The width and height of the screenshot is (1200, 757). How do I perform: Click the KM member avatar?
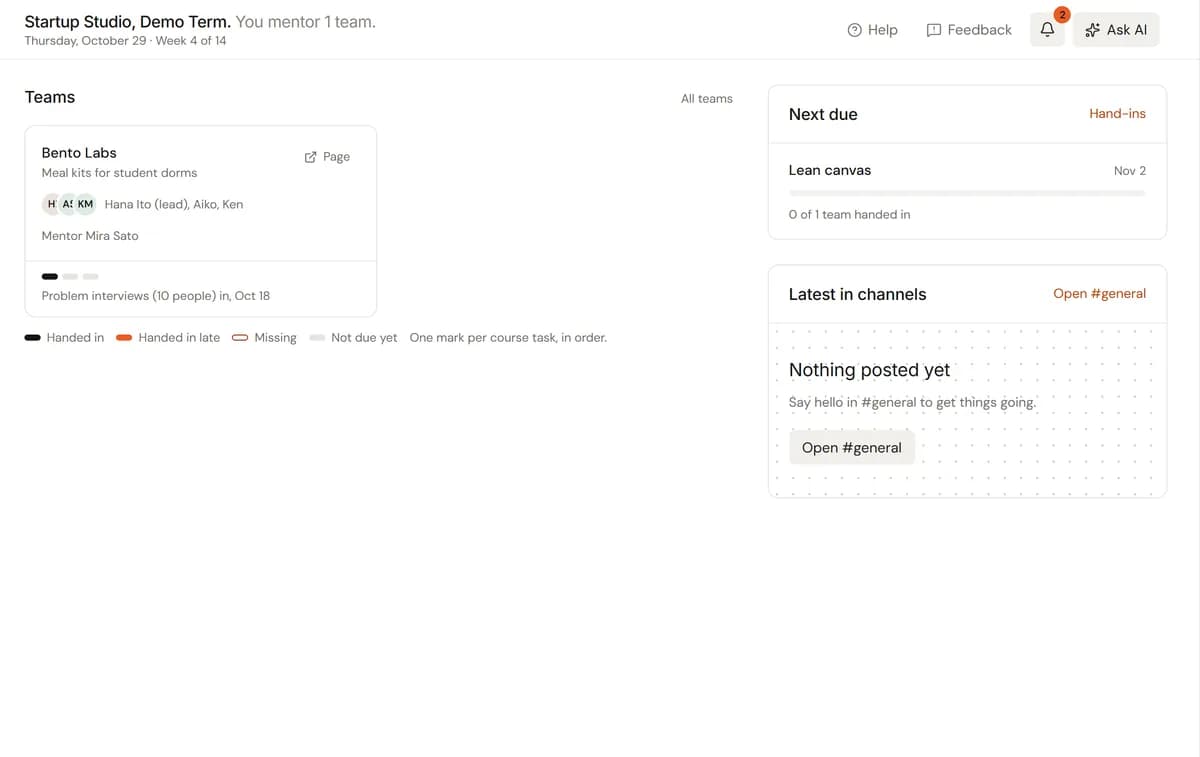(85, 204)
